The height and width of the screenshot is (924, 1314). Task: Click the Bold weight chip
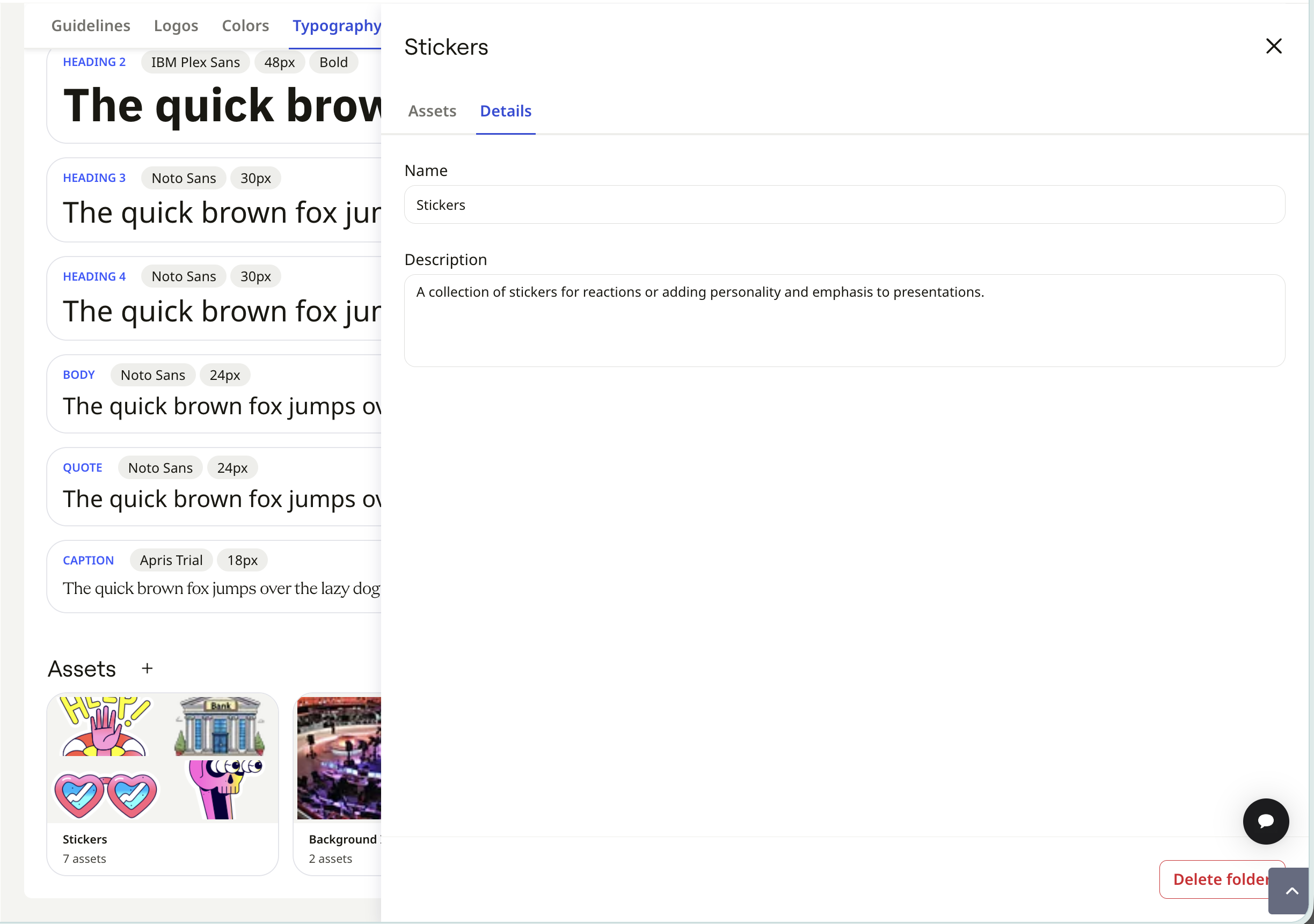334,62
